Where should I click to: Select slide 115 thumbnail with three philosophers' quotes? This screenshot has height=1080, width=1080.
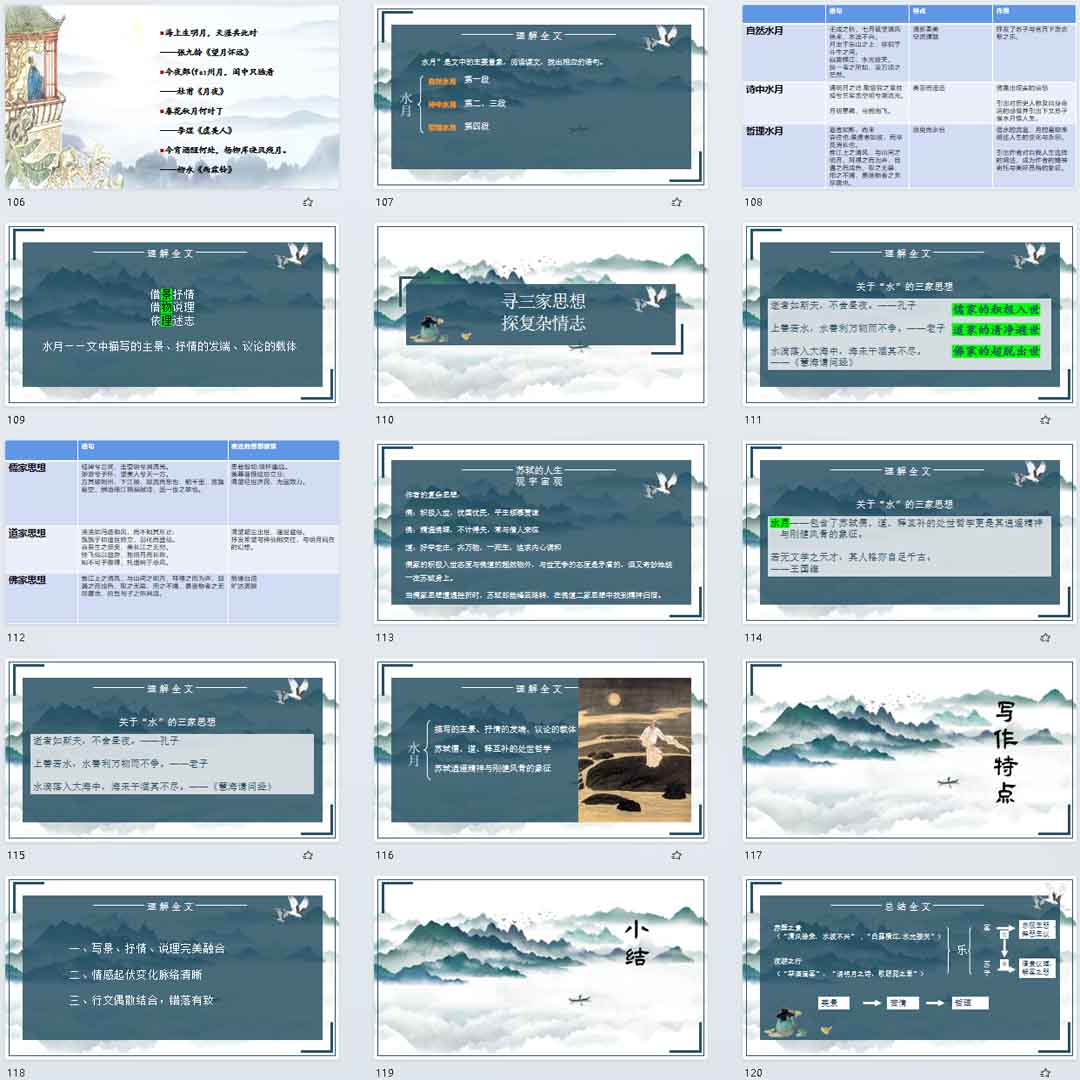pos(172,750)
